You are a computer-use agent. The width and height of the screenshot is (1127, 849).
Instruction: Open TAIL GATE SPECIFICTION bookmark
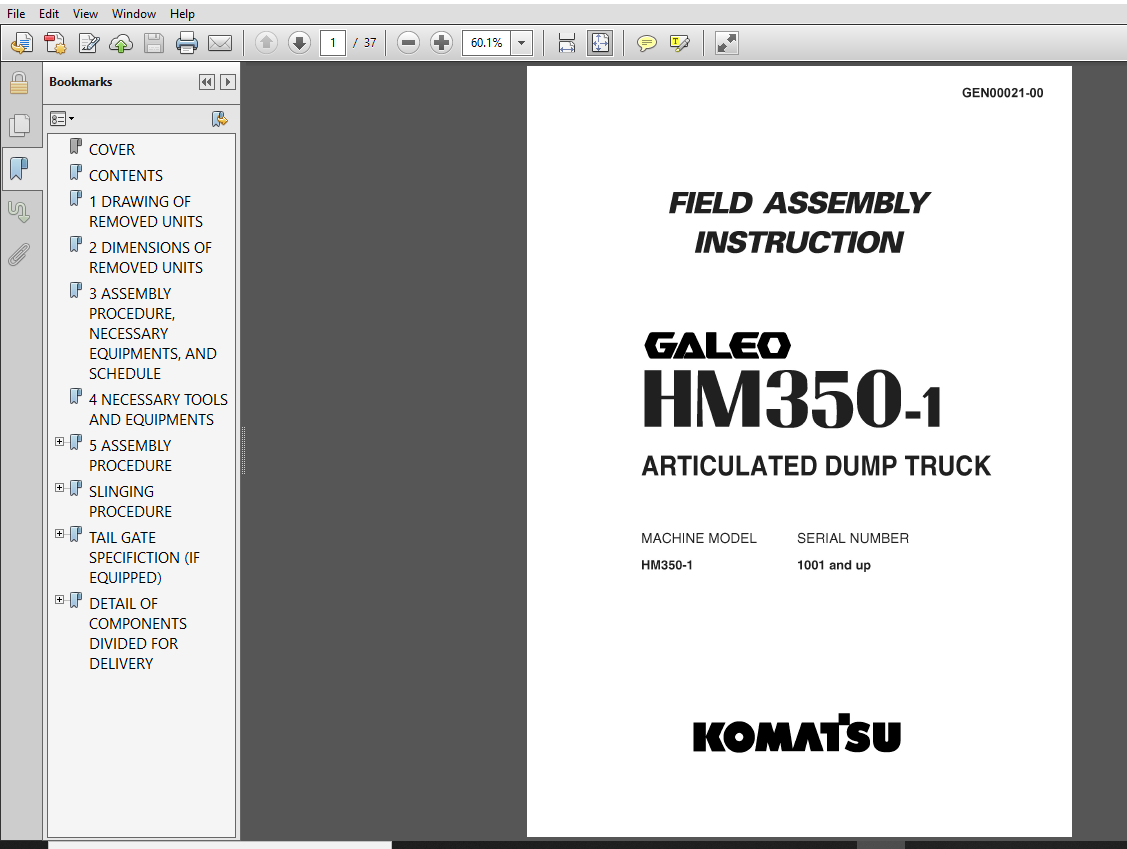[144, 557]
